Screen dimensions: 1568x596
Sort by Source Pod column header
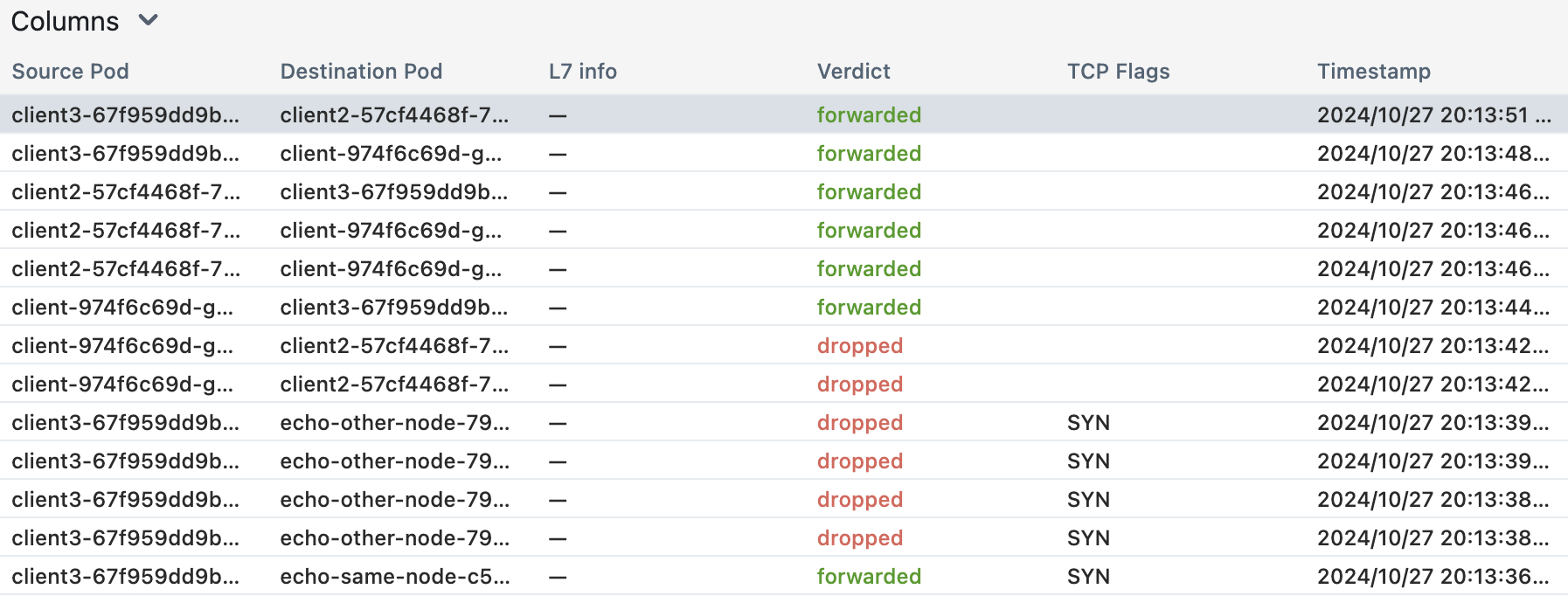click(70, 72)
